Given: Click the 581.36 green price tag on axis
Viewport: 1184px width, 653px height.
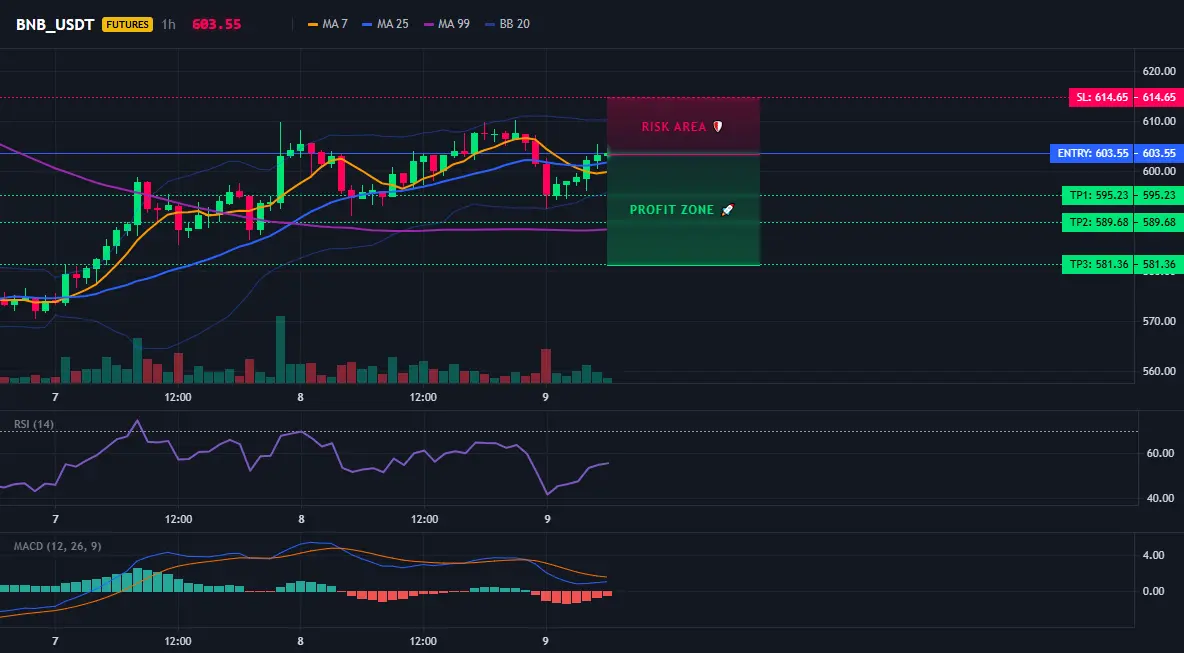Looking at the screenshot, I should click(1159, 264).
